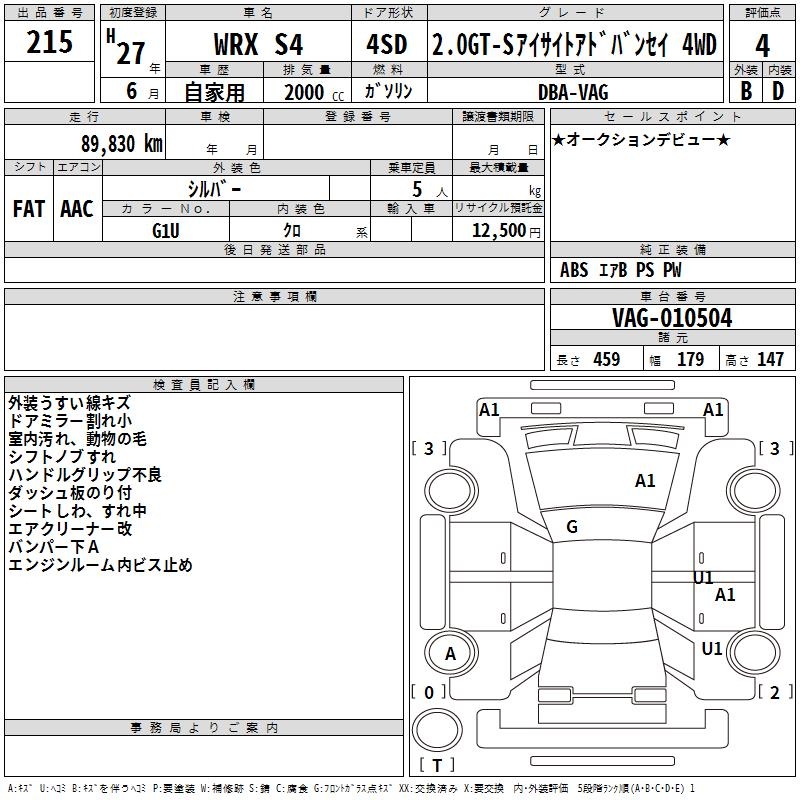
Task: Click inspector note 外装うすい線キズ
Action: coord(69,403)
